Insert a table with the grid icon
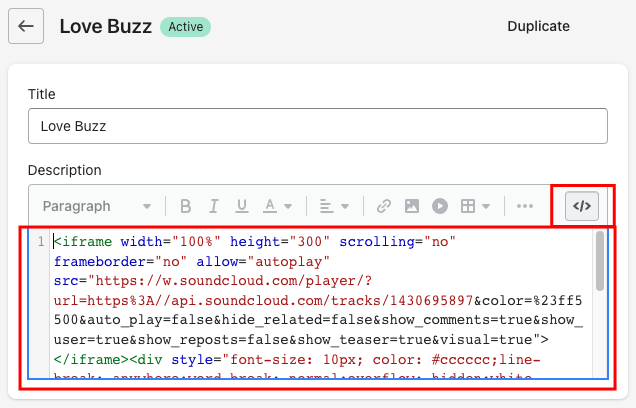 pos(468,206)
